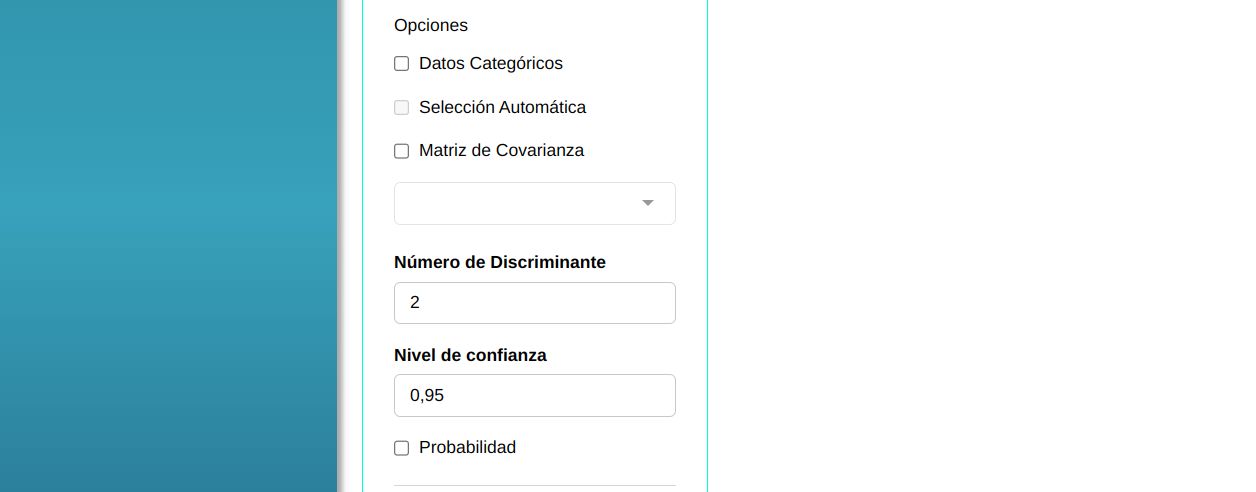This screenshot has height=492, width=1256.
Task: Click the Nivel de confianza input field
Action: point(535,395)
